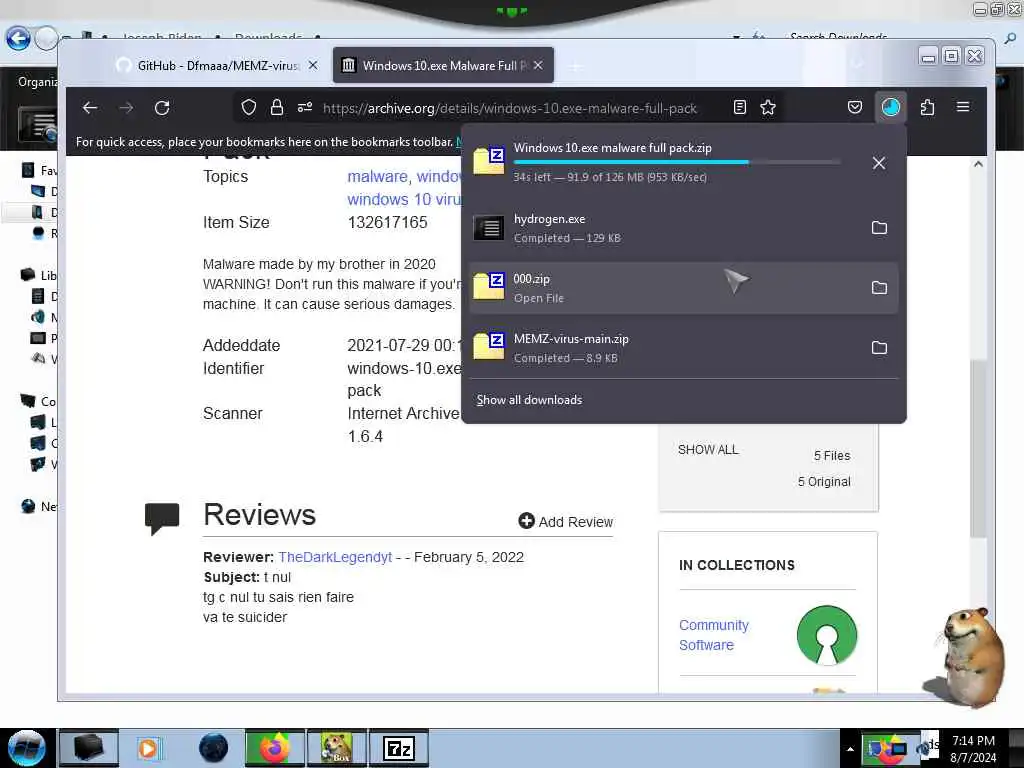1024x768 pixels.
Task: Click the 5 Files count text
Action: pyautogui.click(x=831, y=455)
